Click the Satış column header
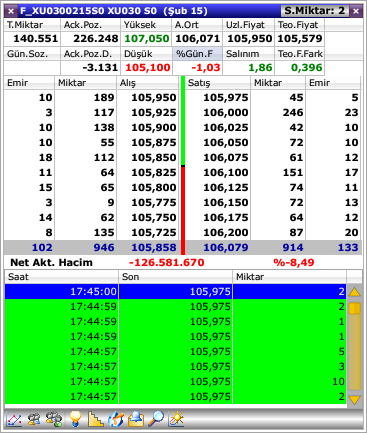Image resolution: width=367 pixels, height=433 pixels. coord(217,83)
